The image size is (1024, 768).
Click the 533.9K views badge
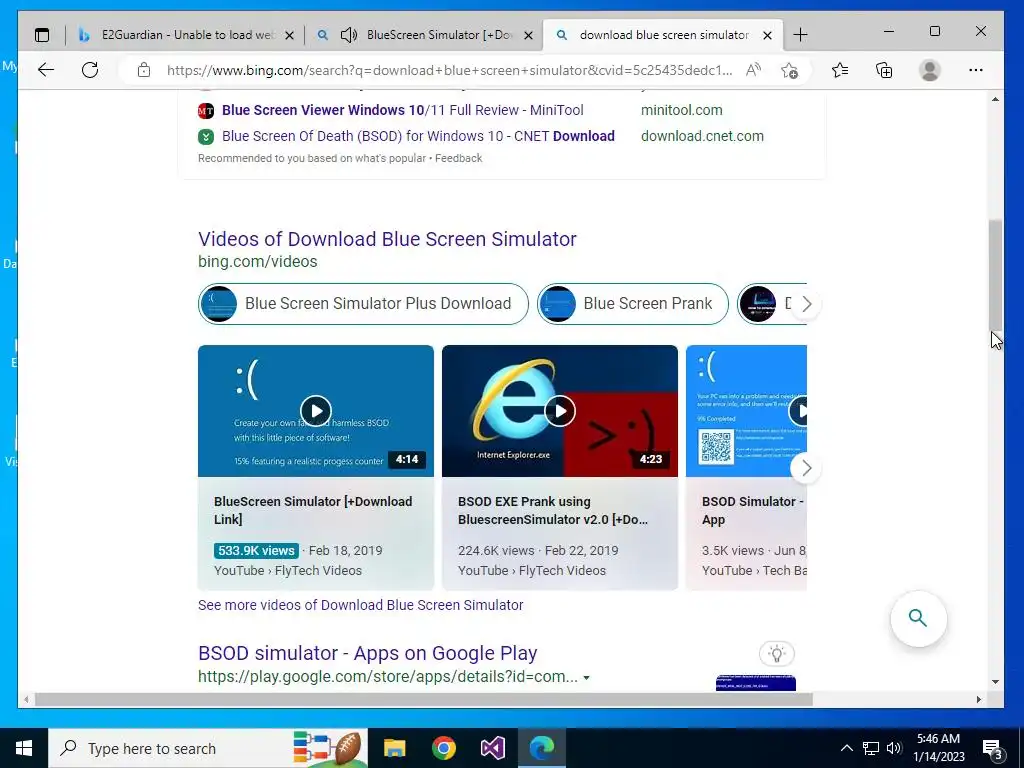click(x=256, y=551)
